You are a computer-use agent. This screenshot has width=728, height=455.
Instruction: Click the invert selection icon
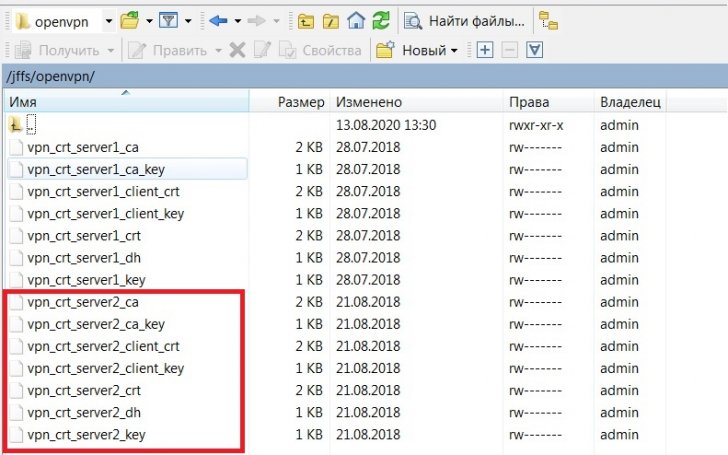534,50
